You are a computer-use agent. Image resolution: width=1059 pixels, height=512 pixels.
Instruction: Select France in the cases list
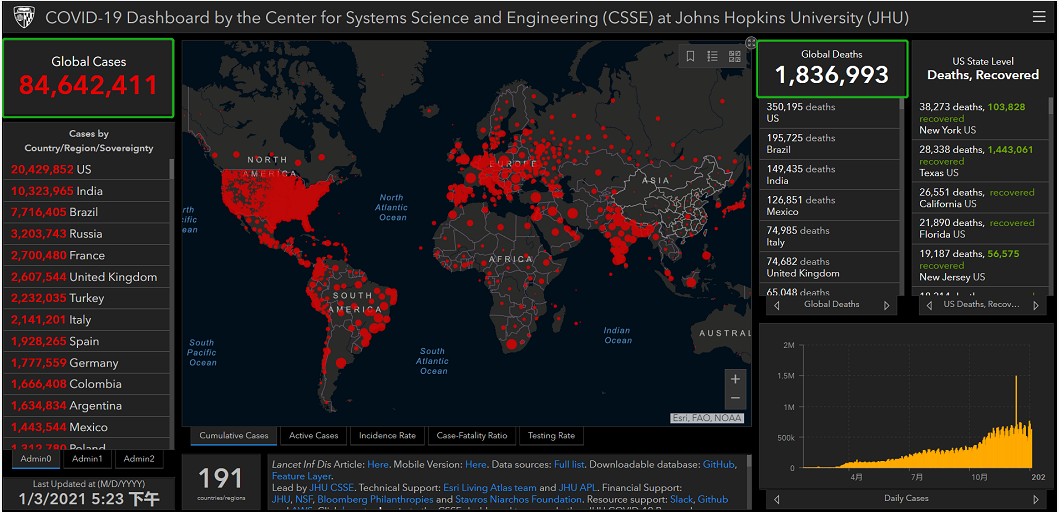coord(86,255)
